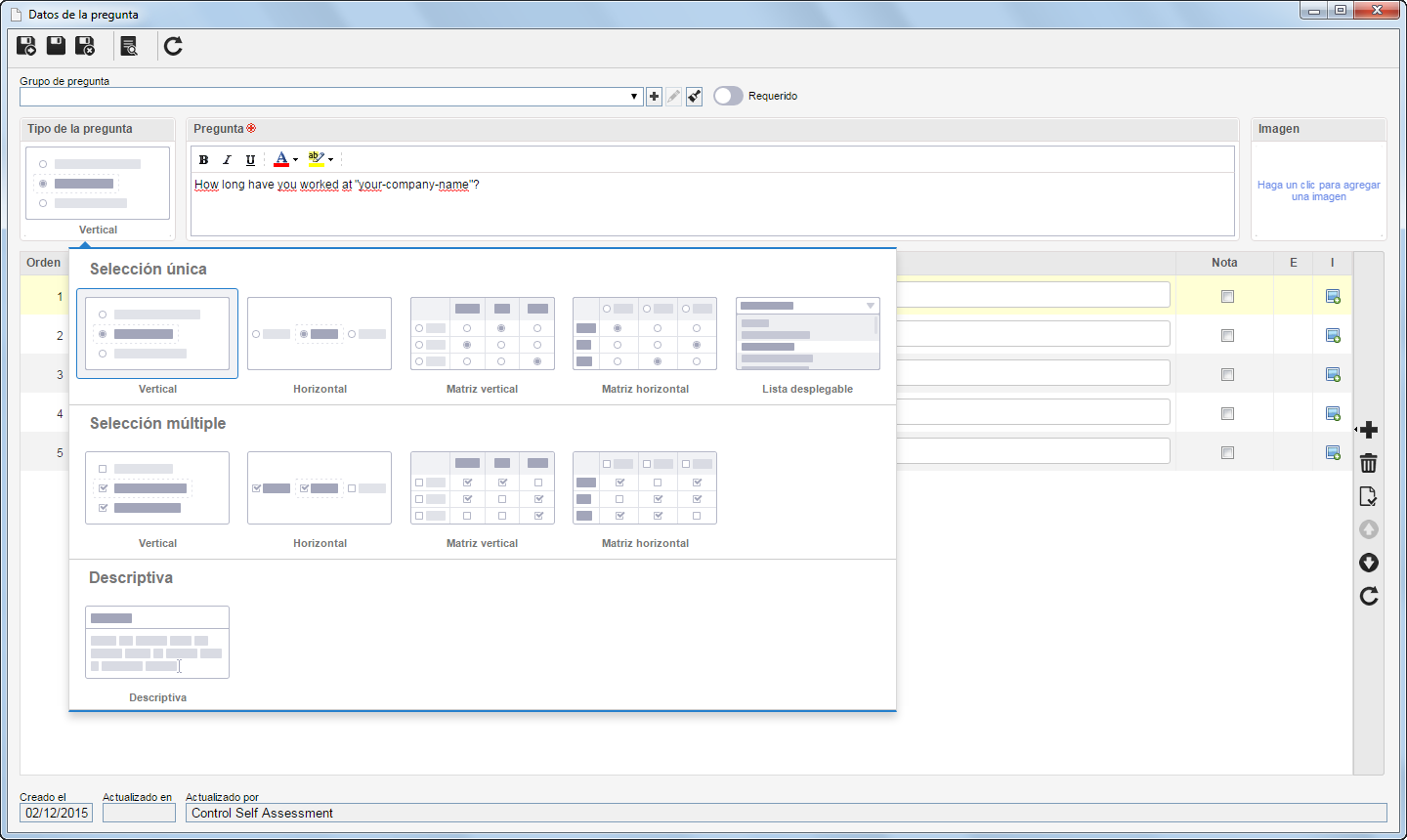The width and height of the screenshot is (1407, 840).
Task: Click the preview document toolbar icon
Action: click(x=129, y=46)
